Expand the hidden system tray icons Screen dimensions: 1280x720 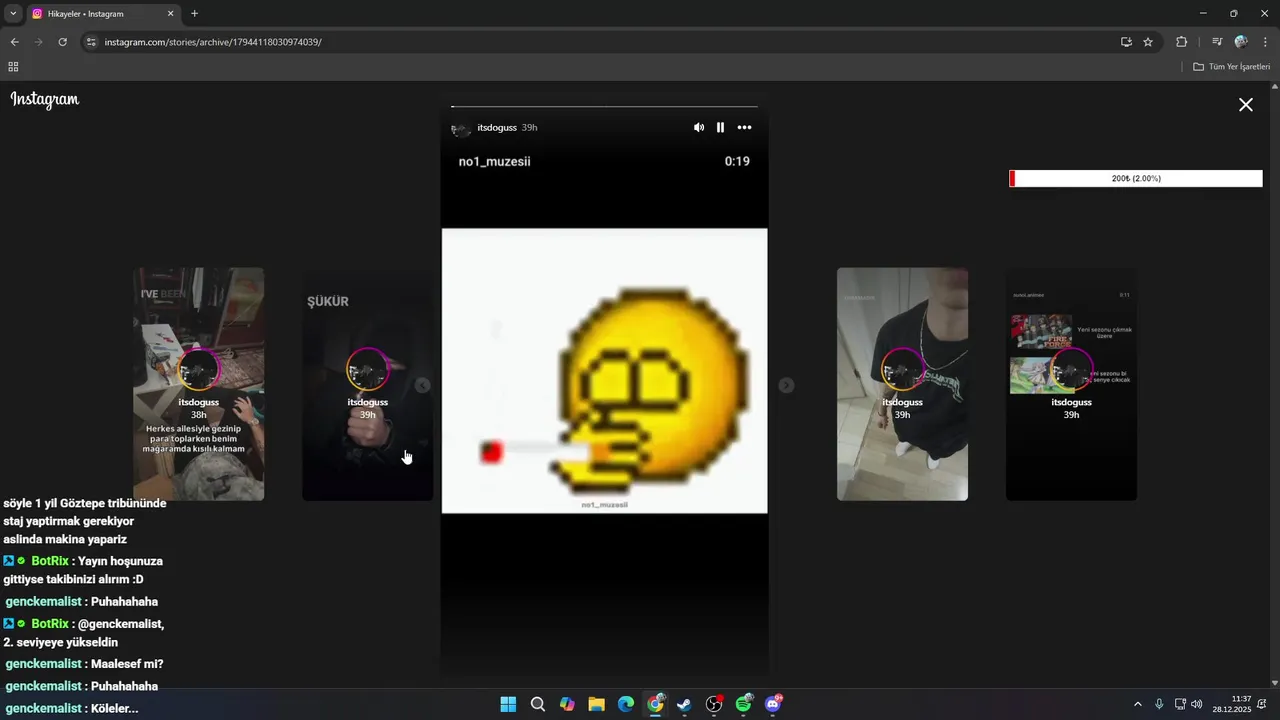(1137, 704)
